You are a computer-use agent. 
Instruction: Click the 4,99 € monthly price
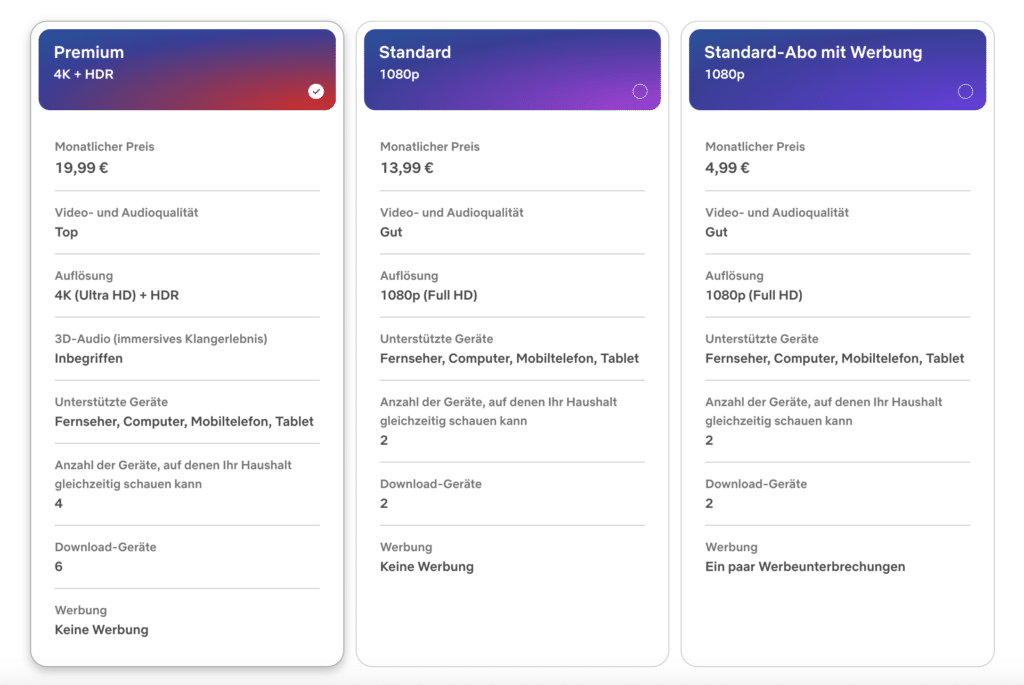tap(728, 167)
